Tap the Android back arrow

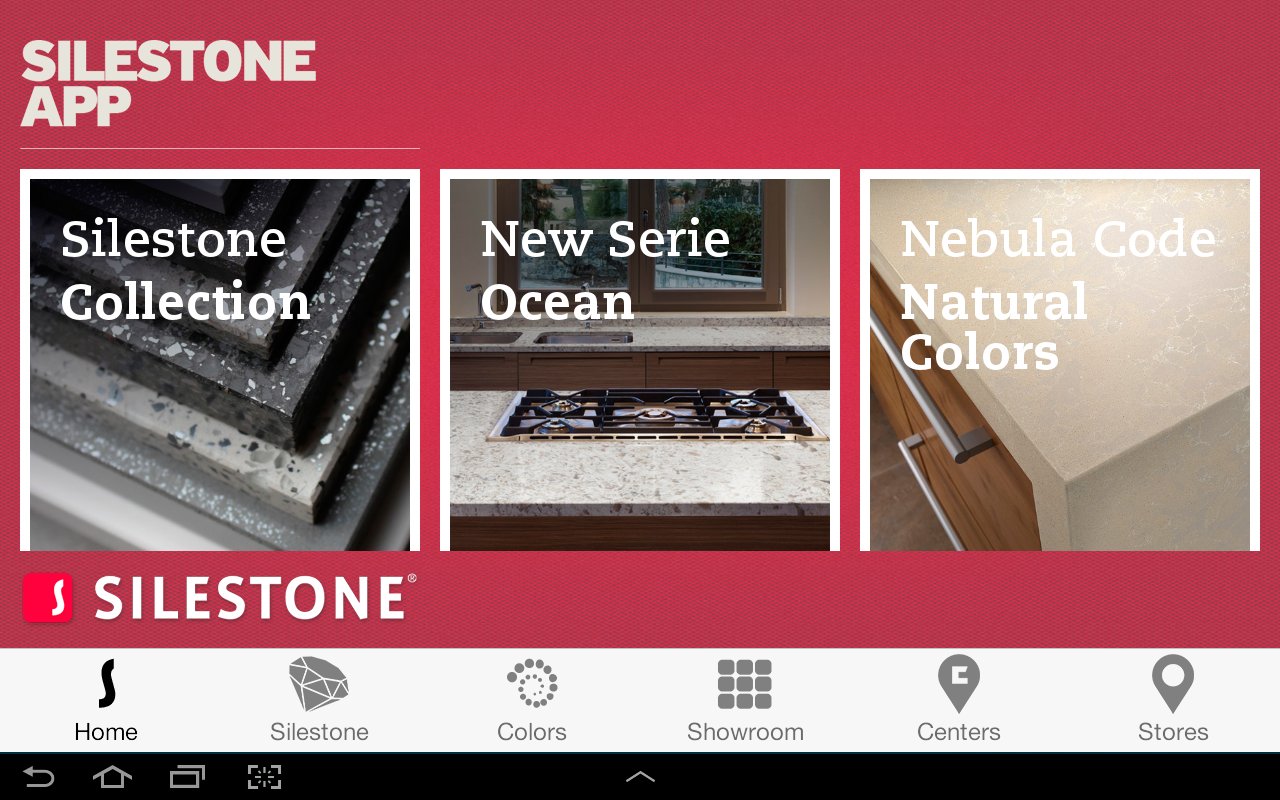(39, 777)
